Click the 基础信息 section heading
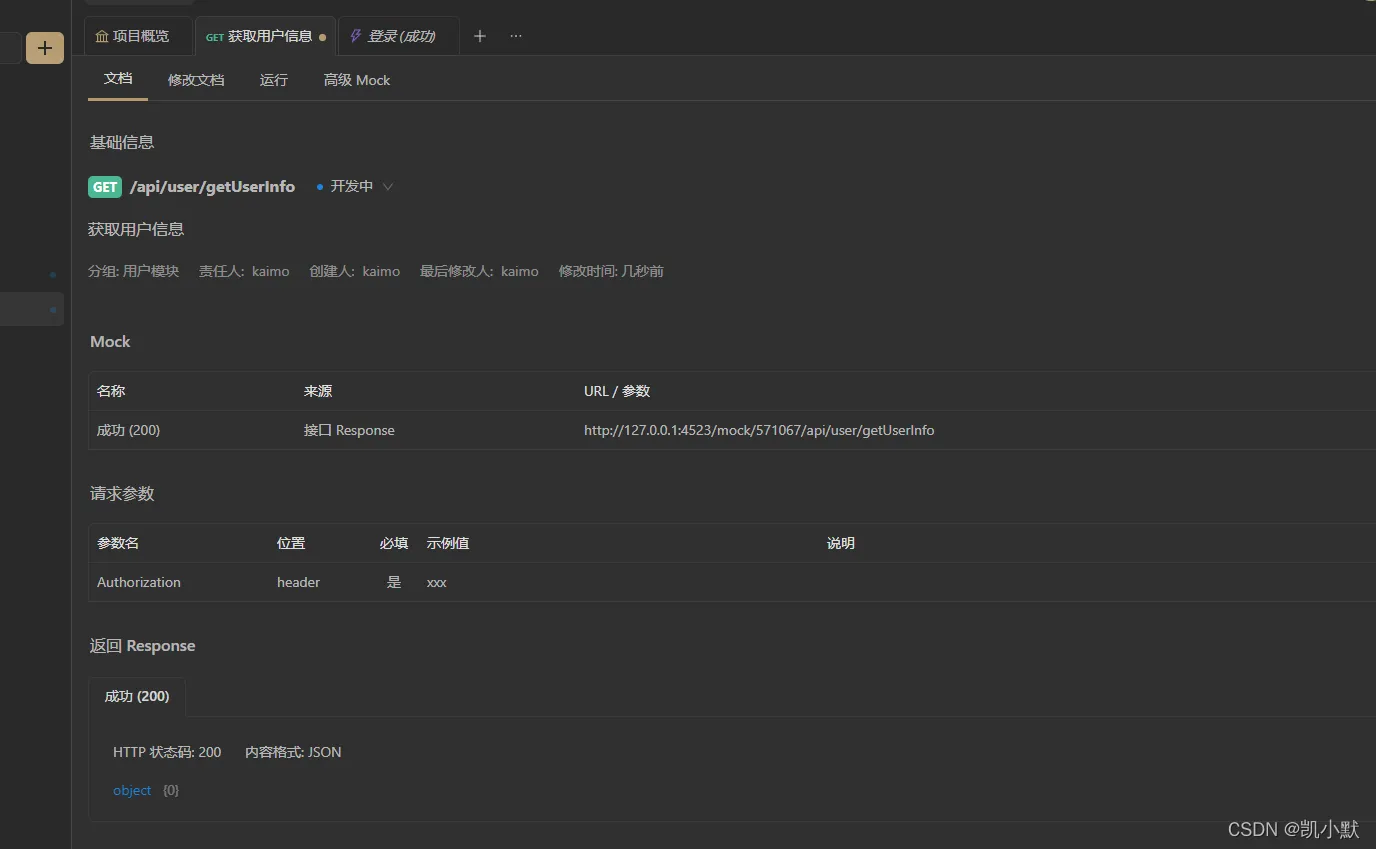 (x=122, y=142)
